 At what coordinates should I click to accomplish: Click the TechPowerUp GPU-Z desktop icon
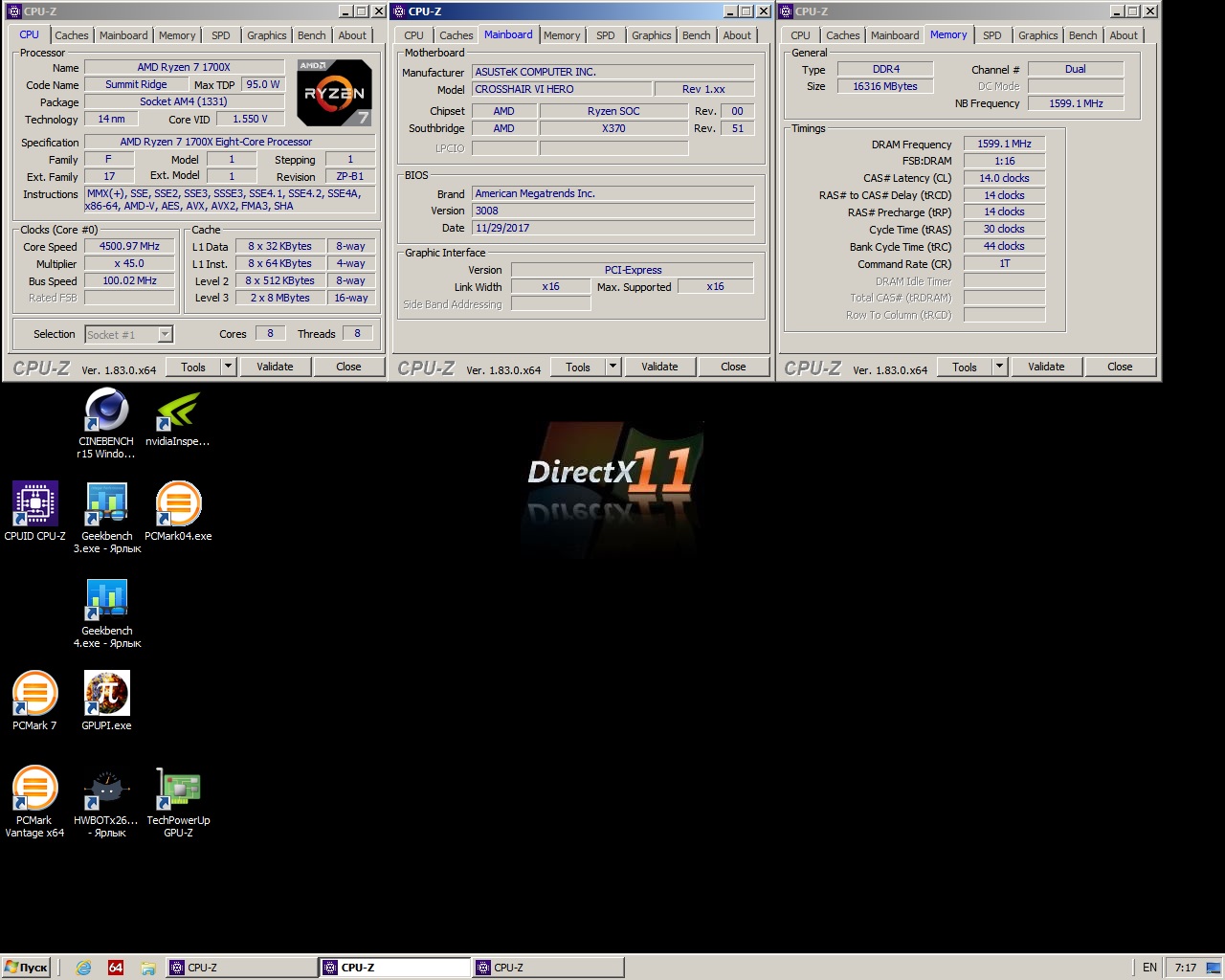click(x=178, y=802)
